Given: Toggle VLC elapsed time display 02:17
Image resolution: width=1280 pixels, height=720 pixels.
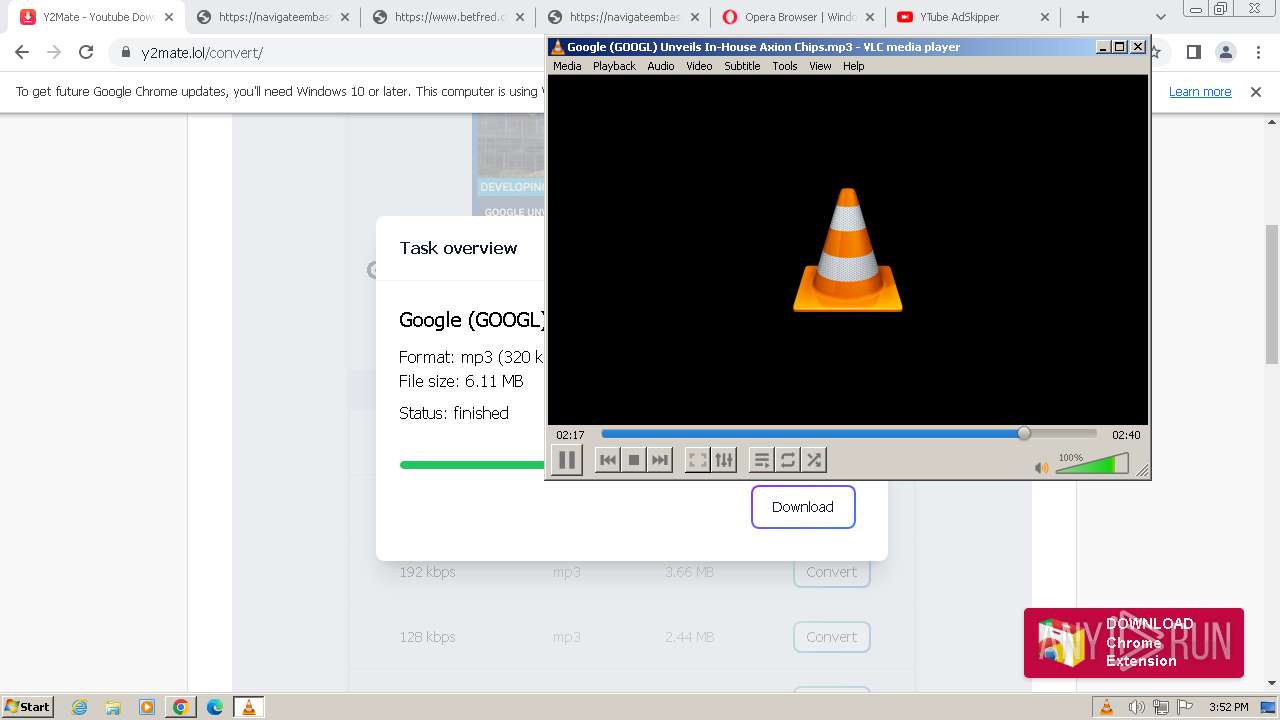Looking at the screenshot, I should click(570, 435).
